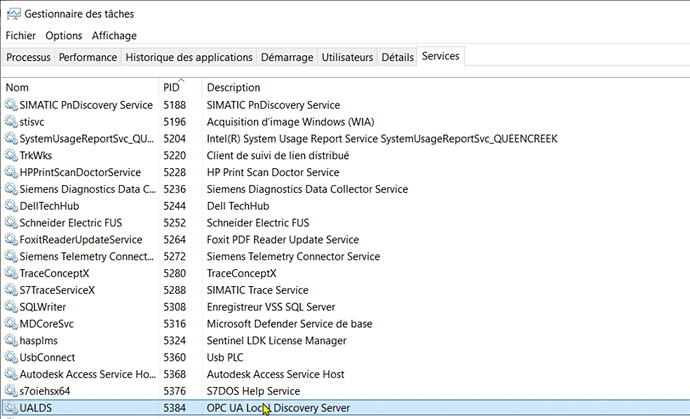Select the MDCoreSvc service name
The width and height of the screenshot is (690, 419).
(47, 324)
